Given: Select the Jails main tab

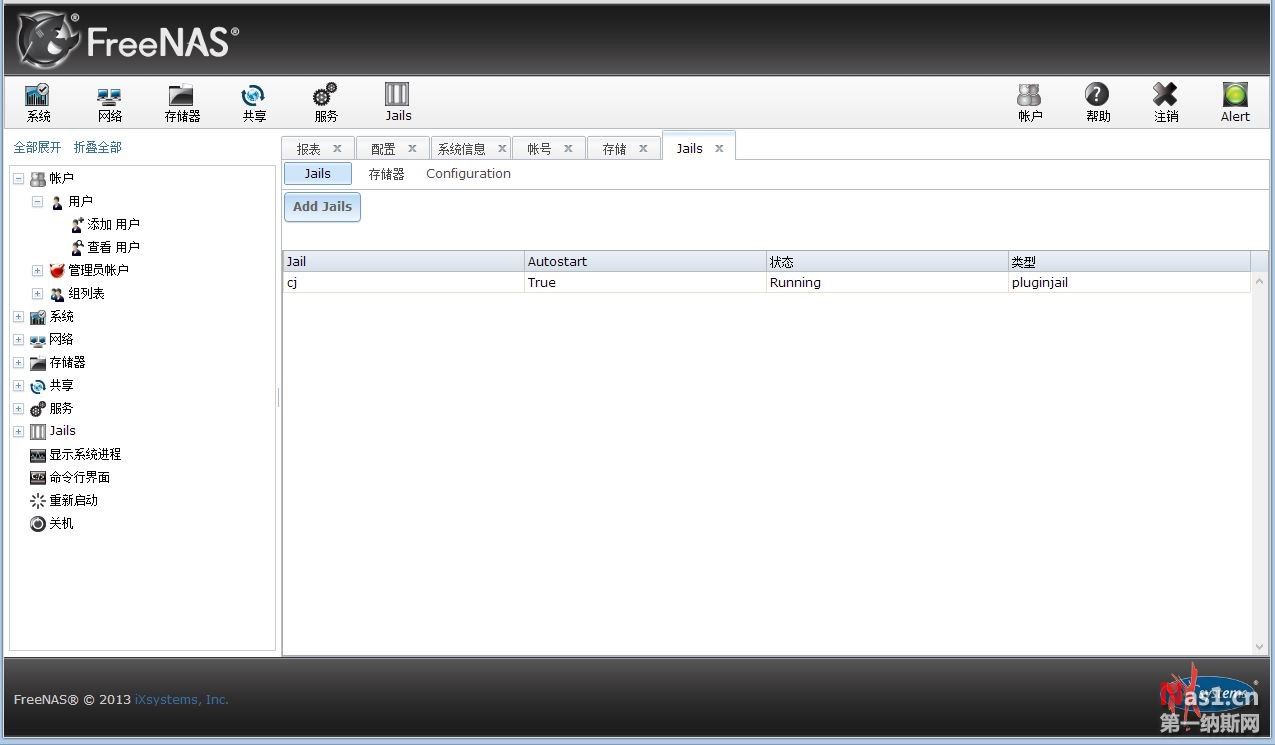Looking at the screenshot, I should (689, 148).
